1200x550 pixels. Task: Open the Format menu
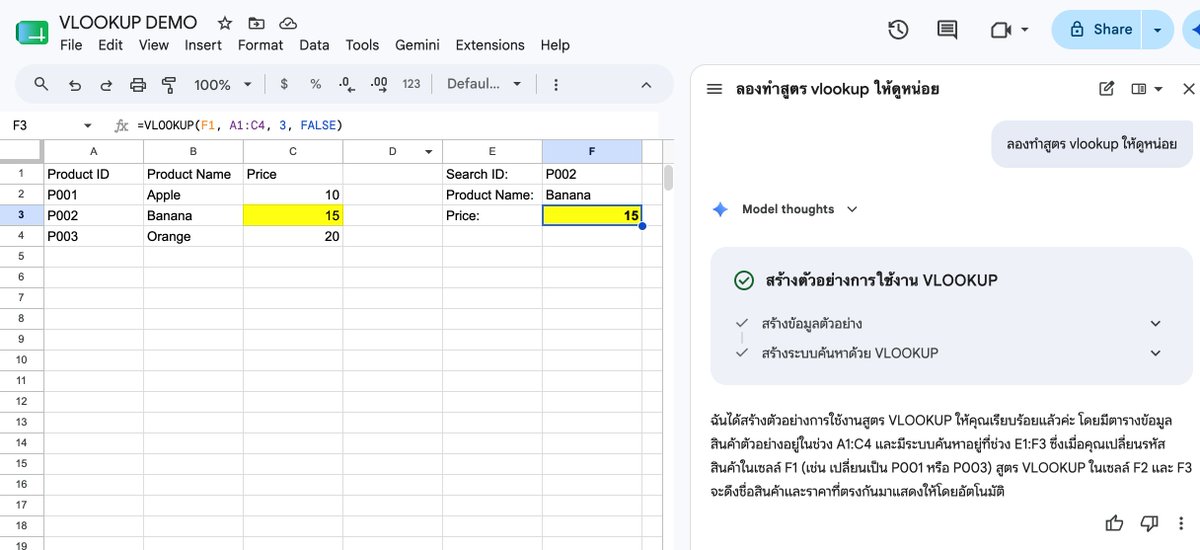tap(260, 45)
